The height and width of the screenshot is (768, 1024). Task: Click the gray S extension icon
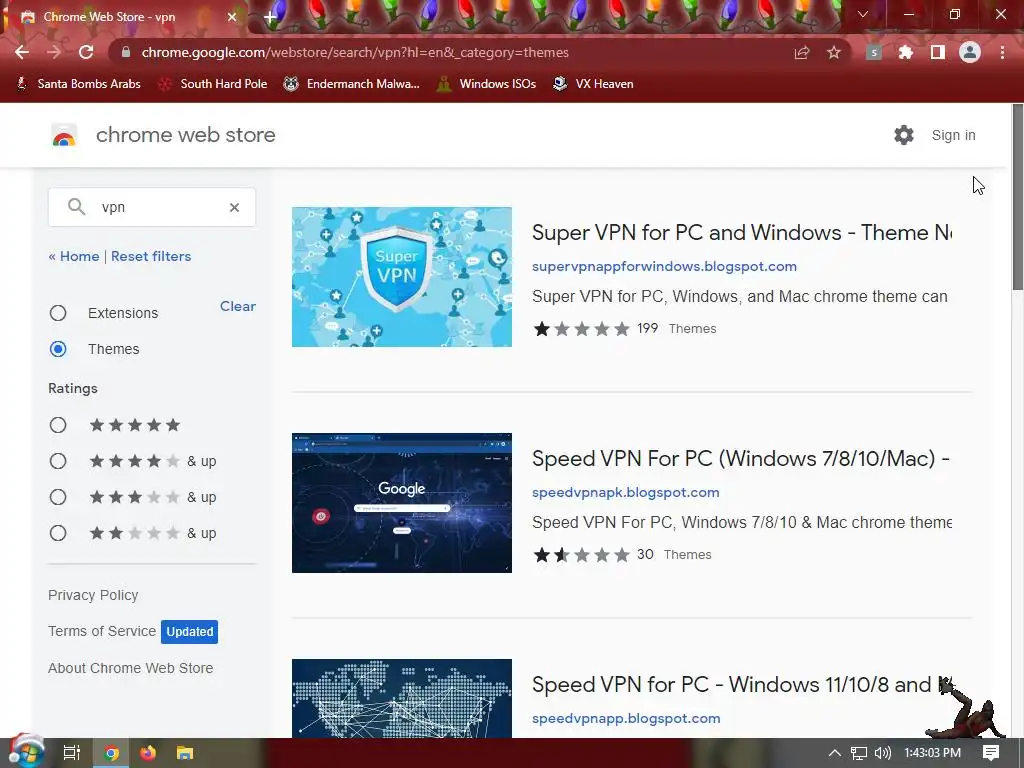click(x=874, y=52)
